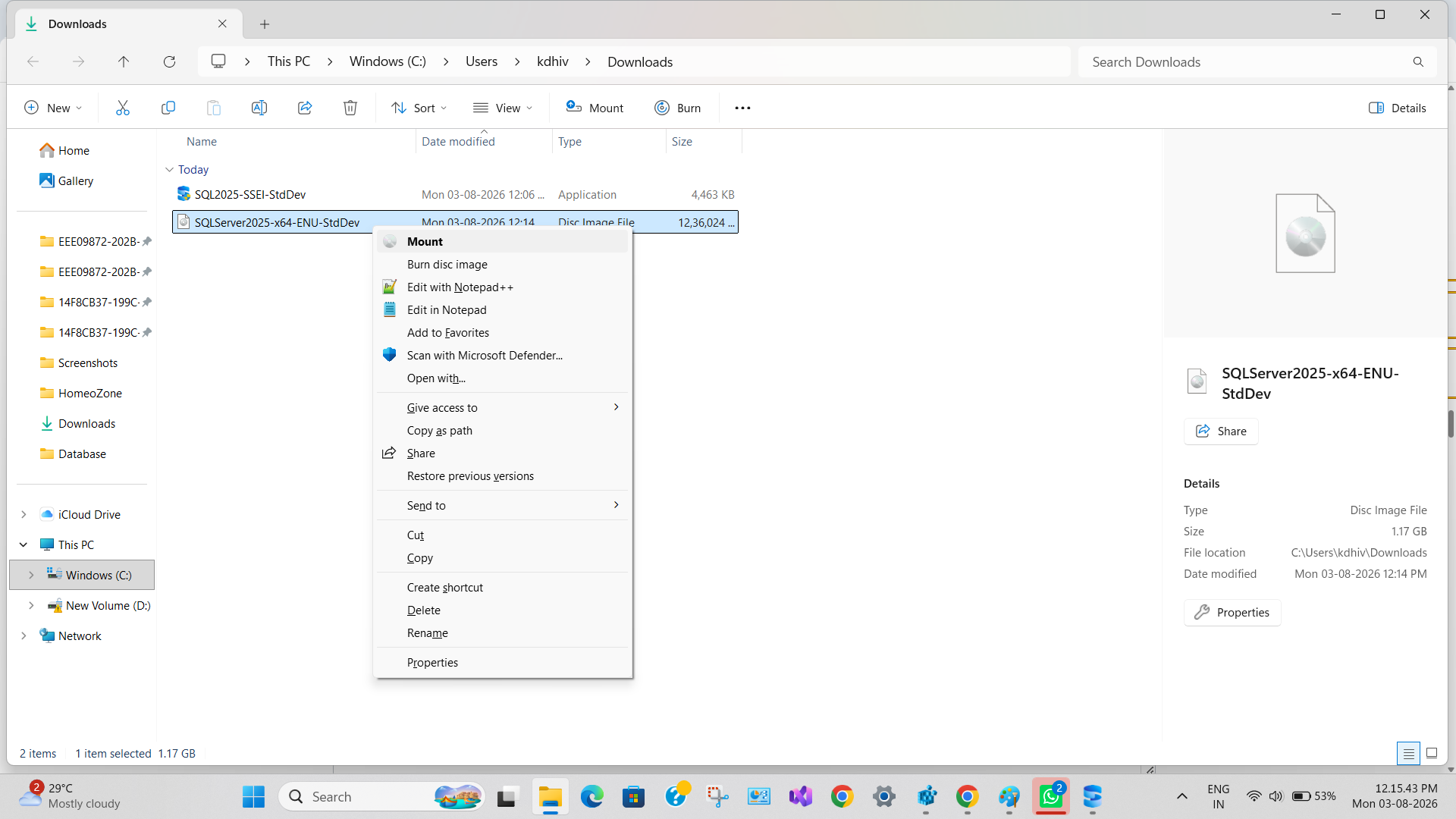Open a new tab with plus button
1456x819 pixels.
pyautogui.click(x=265, y=24)
